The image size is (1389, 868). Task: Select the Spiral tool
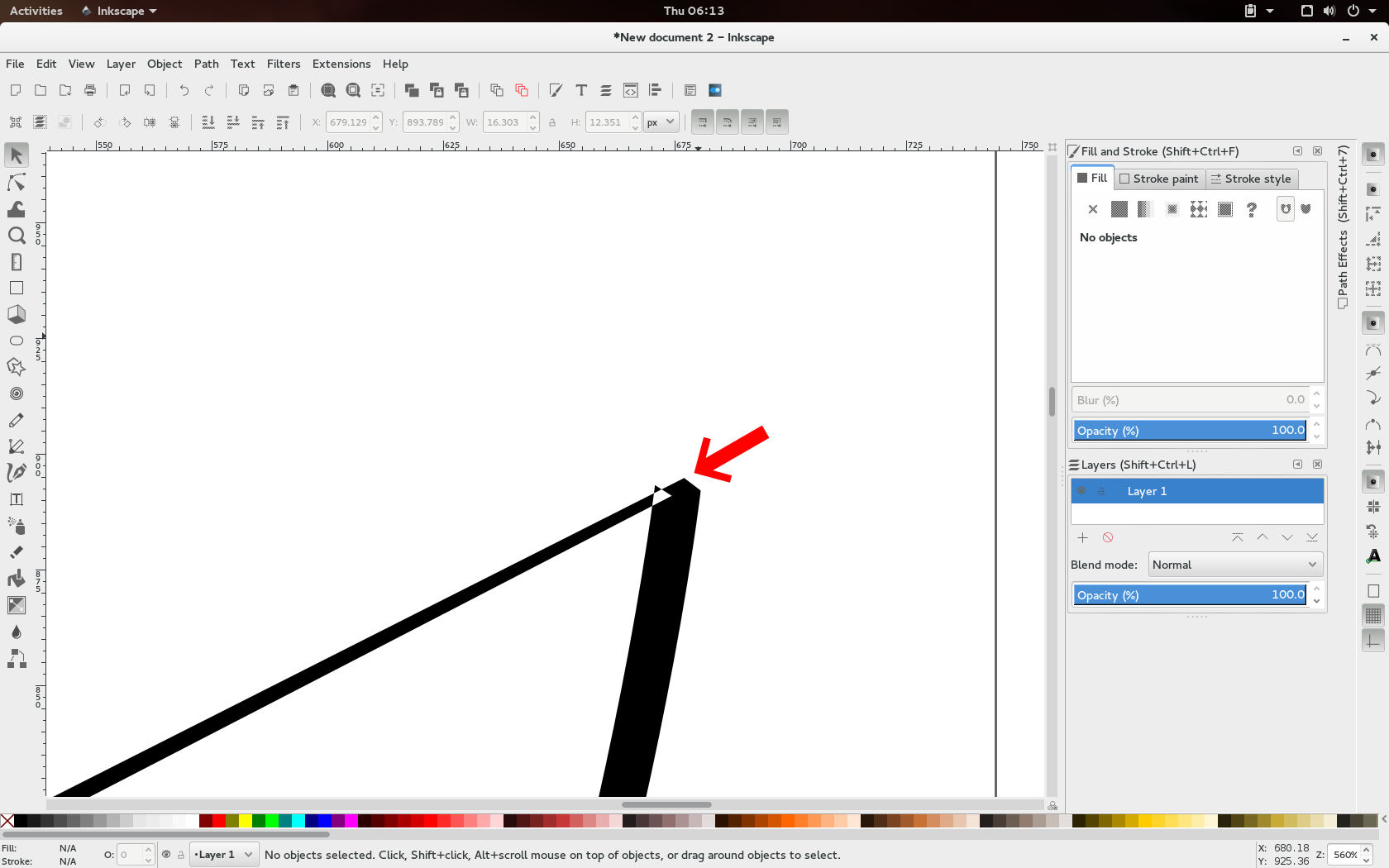16,393
